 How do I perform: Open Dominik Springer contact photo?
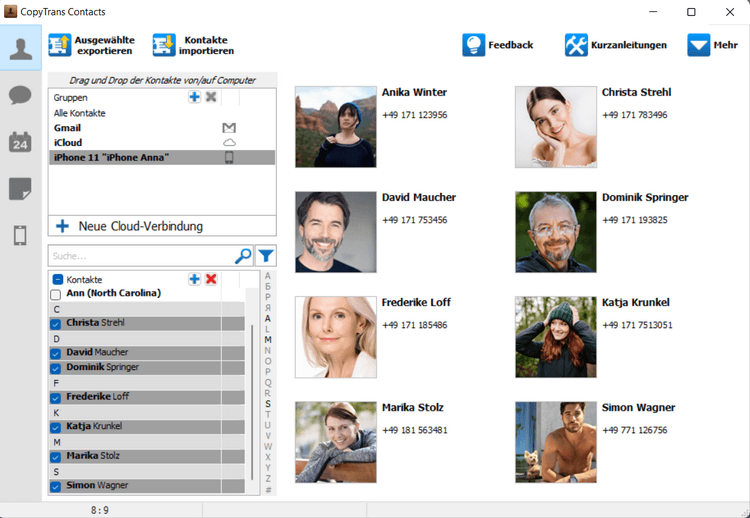[x=556, y=232]
